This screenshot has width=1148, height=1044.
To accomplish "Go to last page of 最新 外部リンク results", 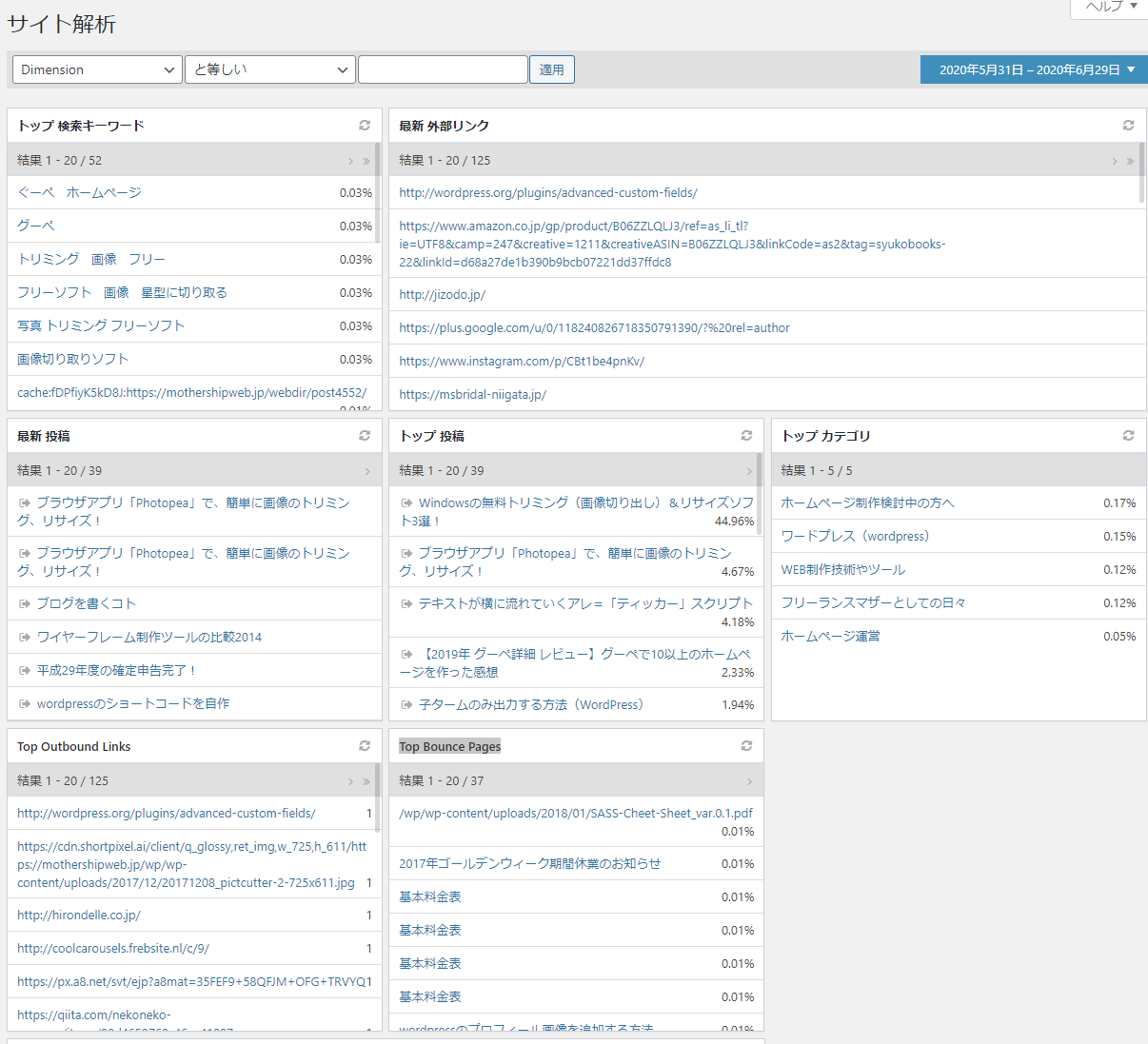I will (x=1130, y=161).
